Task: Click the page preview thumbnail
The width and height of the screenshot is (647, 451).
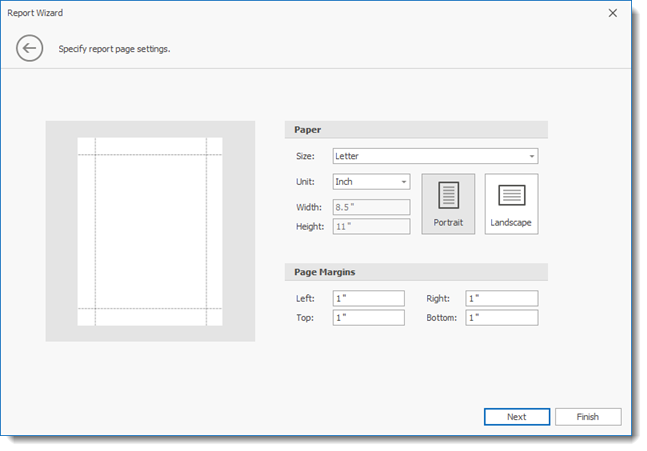Action: click(x=150, y=231)
